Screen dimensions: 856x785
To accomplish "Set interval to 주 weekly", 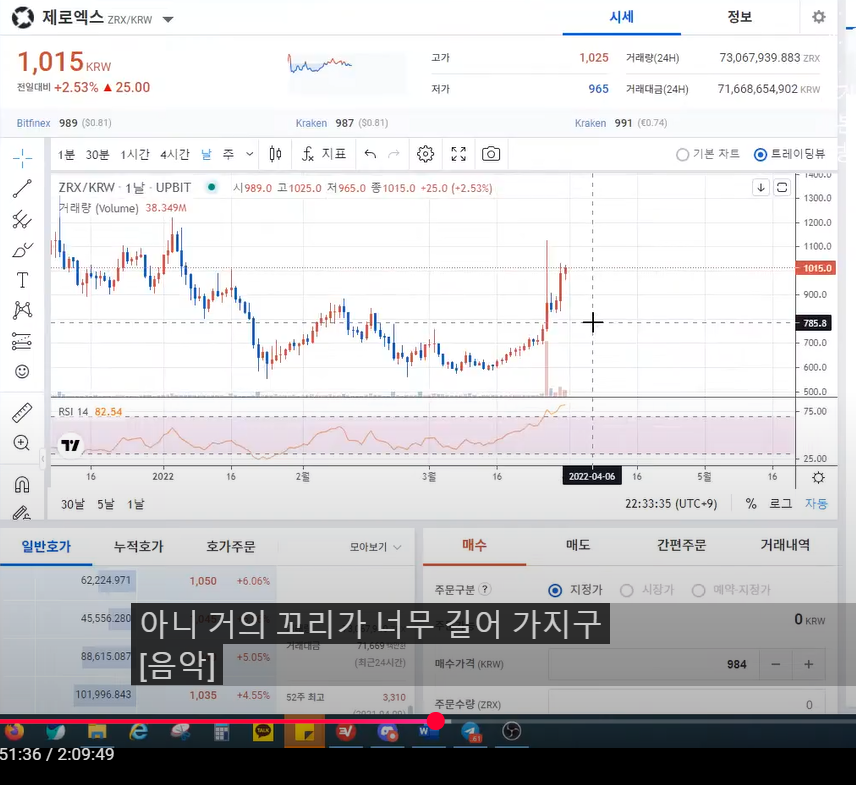I will [229, 155].
